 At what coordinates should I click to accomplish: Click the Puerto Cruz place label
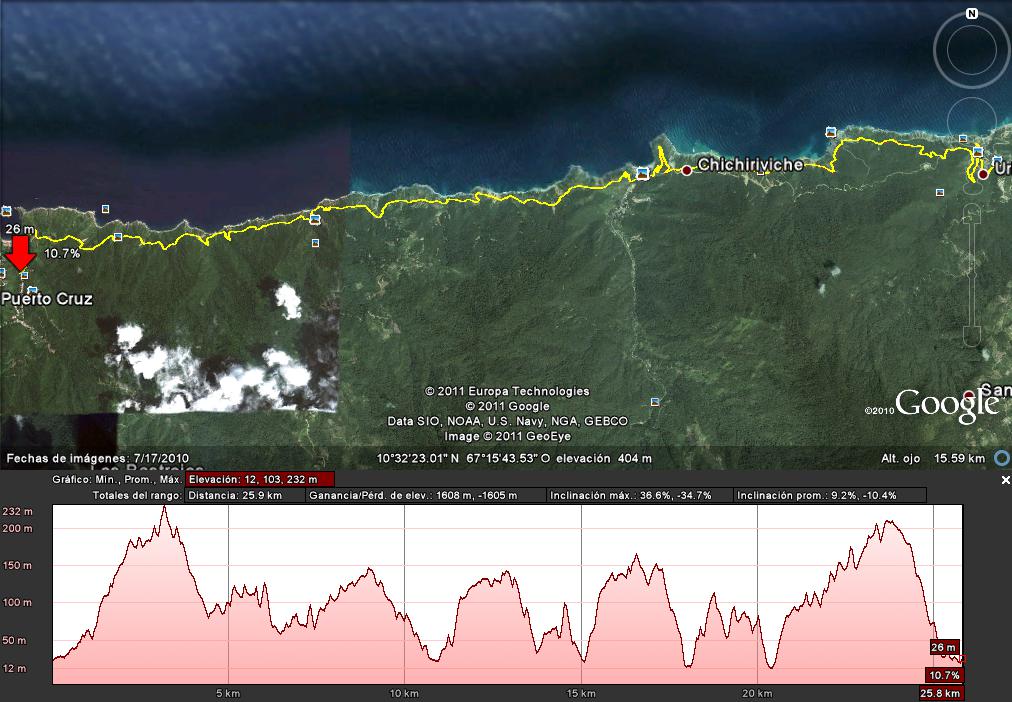(47, 299)
